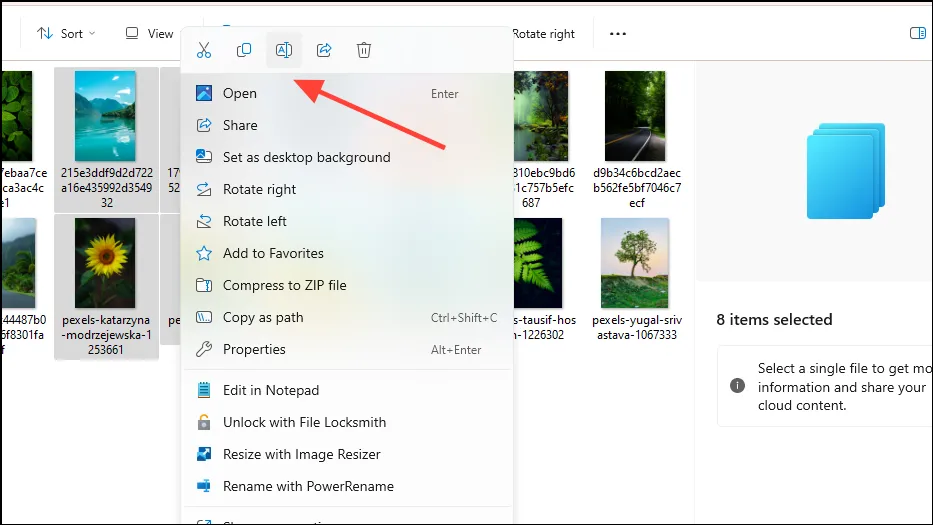Click the Delete trash can icon

pyautogui.click(x=365, y=50)
